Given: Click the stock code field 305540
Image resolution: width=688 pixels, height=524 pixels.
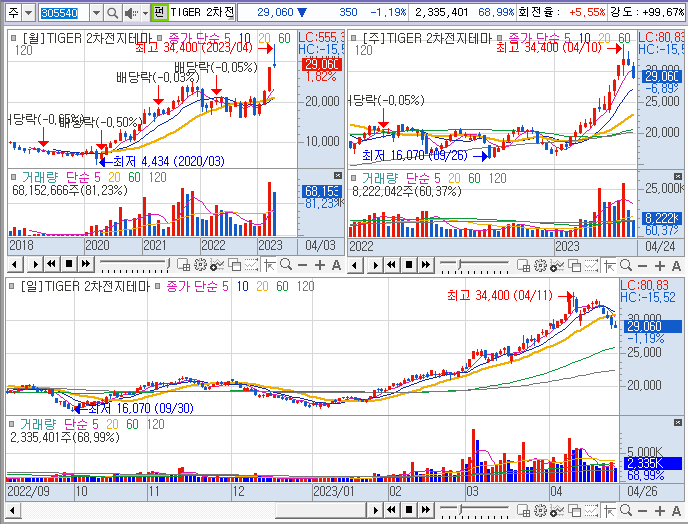Looking at the screenshot, I should tap(64, 13).
